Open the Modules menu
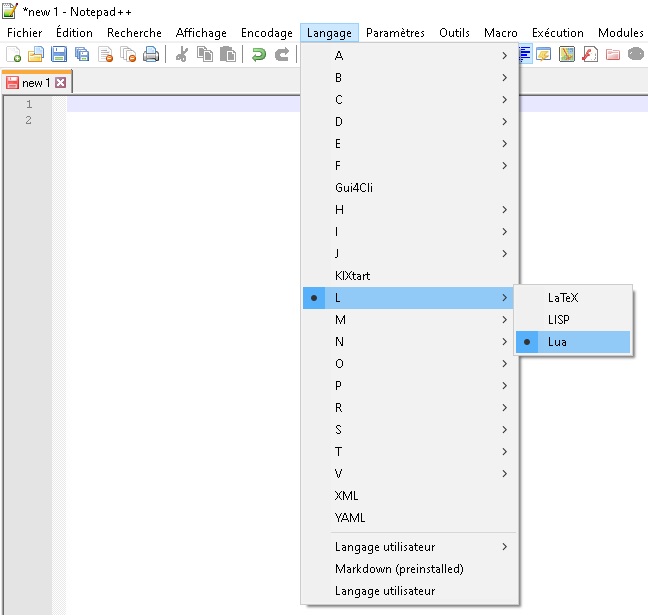 coord(621,33)
